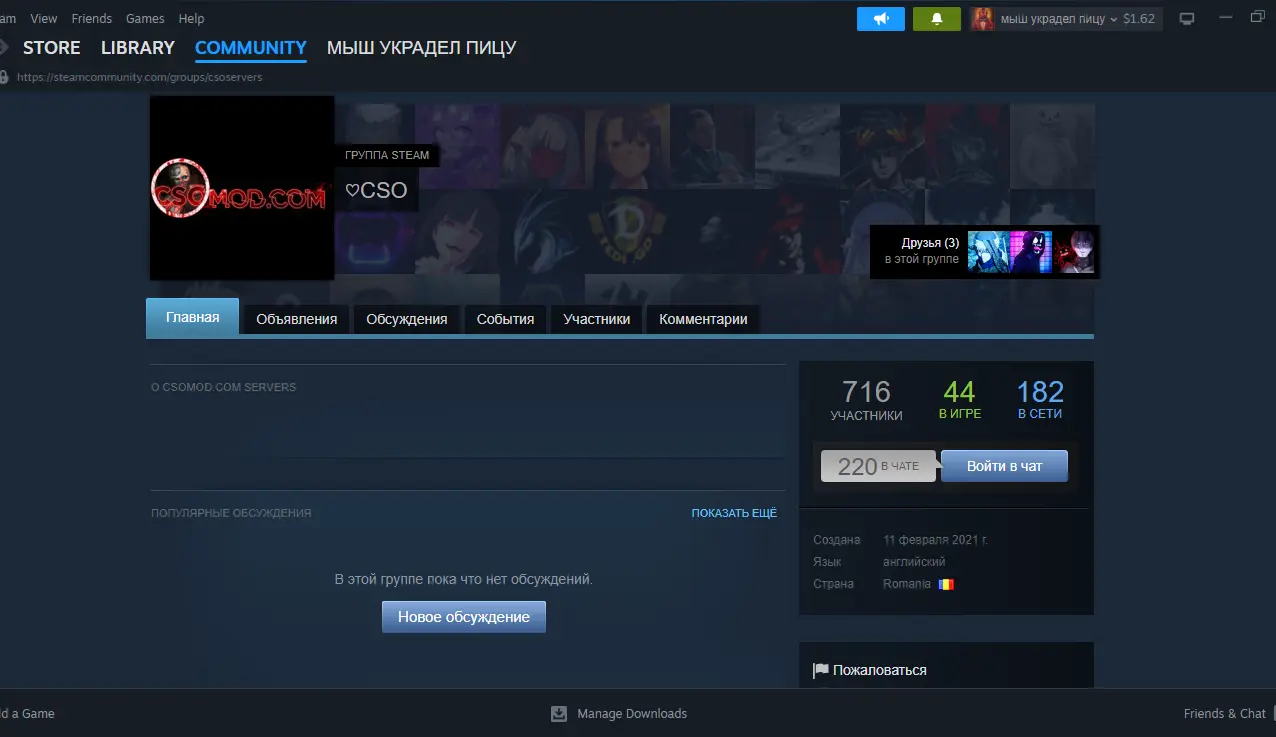The height and width of the screenshot is (737, 1276).
Task: Open the Friends menu
Action: [92, 19]
